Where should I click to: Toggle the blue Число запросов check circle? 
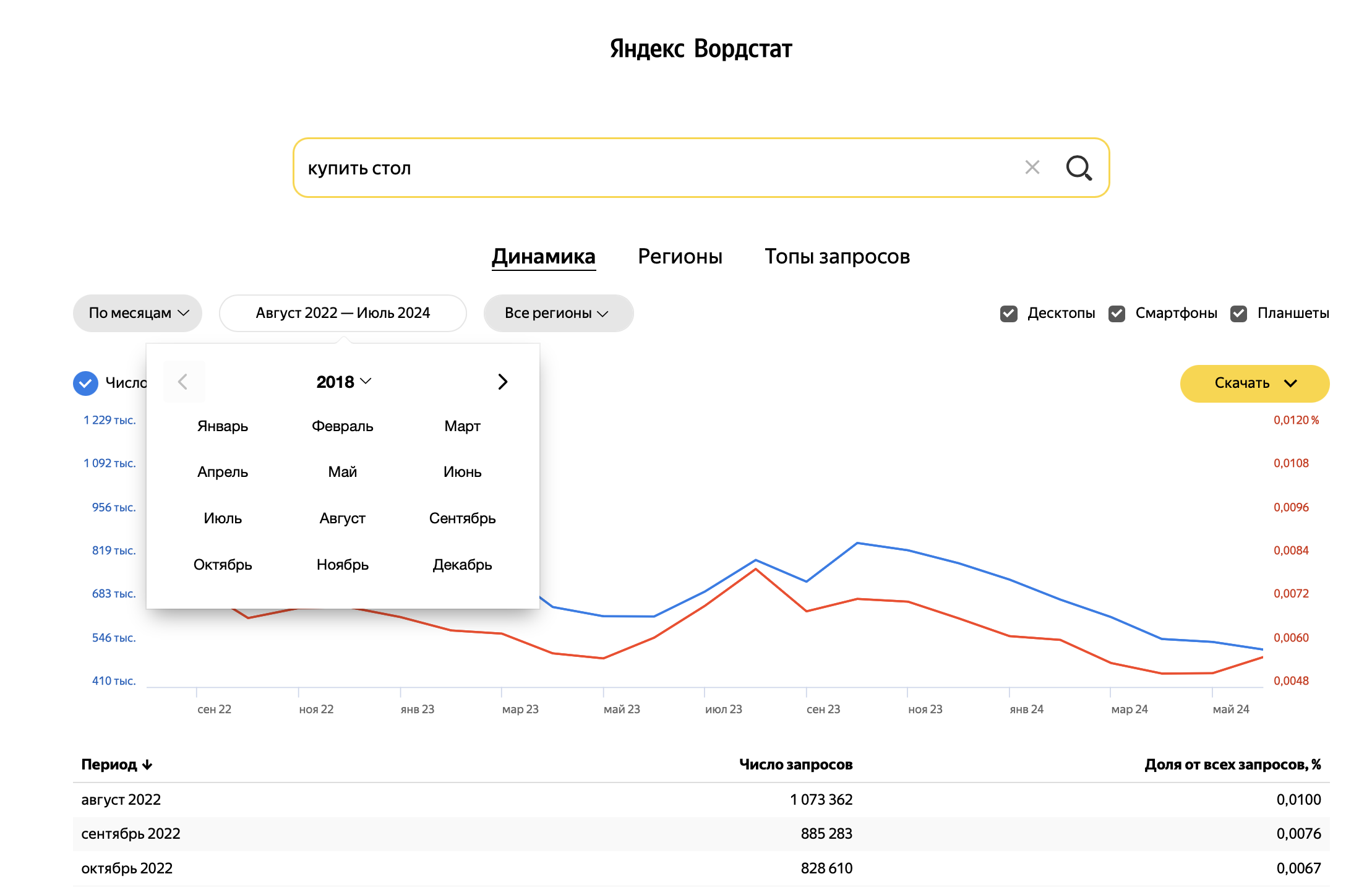click(x=85, y=383)
